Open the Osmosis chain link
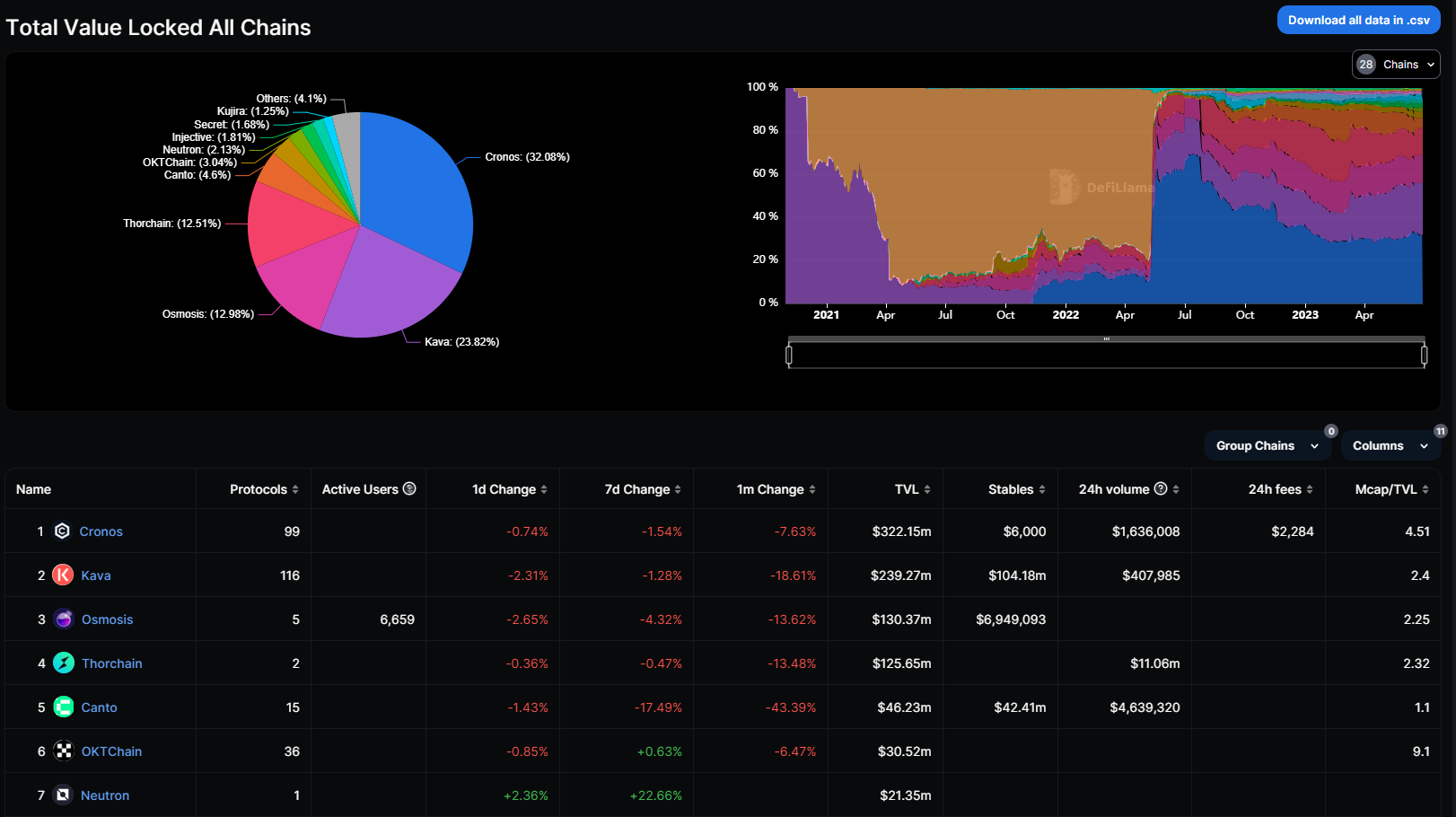 [107, 619]
